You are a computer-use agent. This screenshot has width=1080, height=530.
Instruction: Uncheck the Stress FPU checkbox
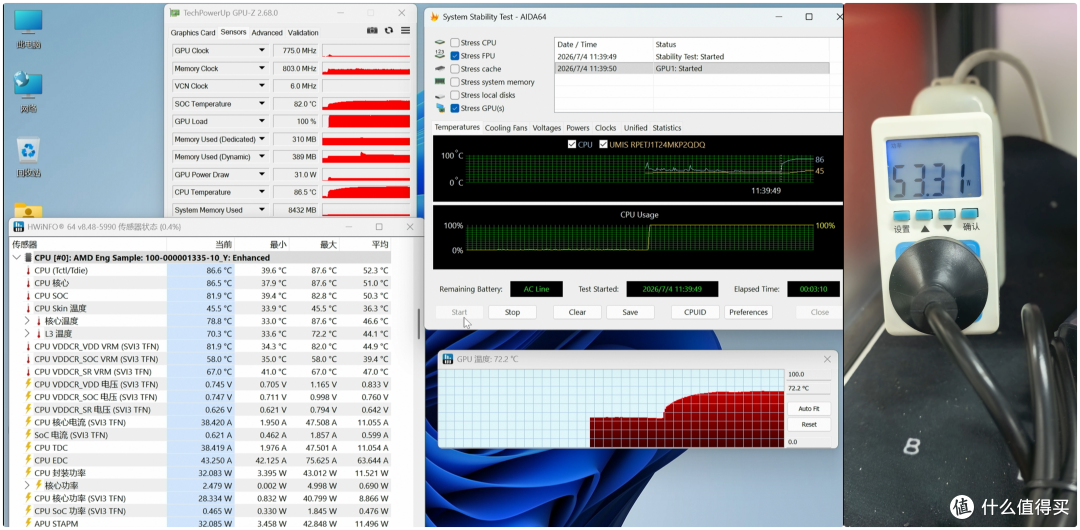click(455, 56)
